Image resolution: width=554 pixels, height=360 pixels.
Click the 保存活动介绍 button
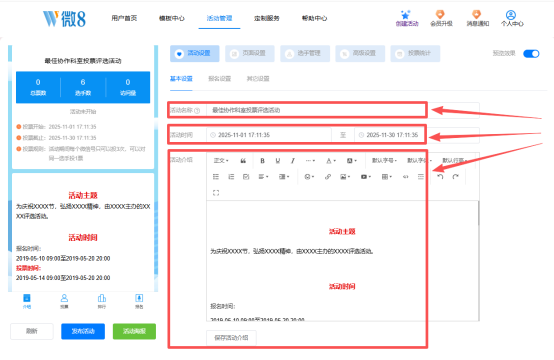(x=231, y=338)
